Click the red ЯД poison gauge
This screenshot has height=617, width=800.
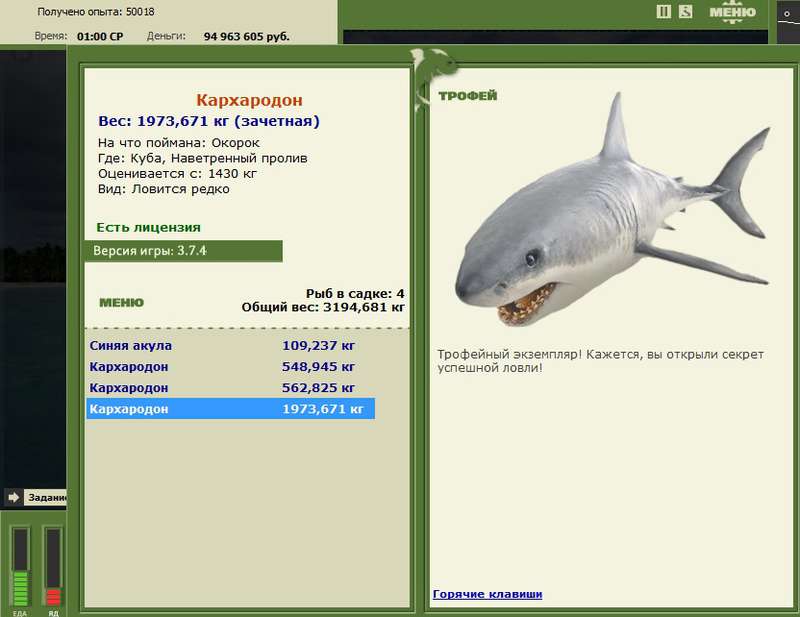pos(53,566)
